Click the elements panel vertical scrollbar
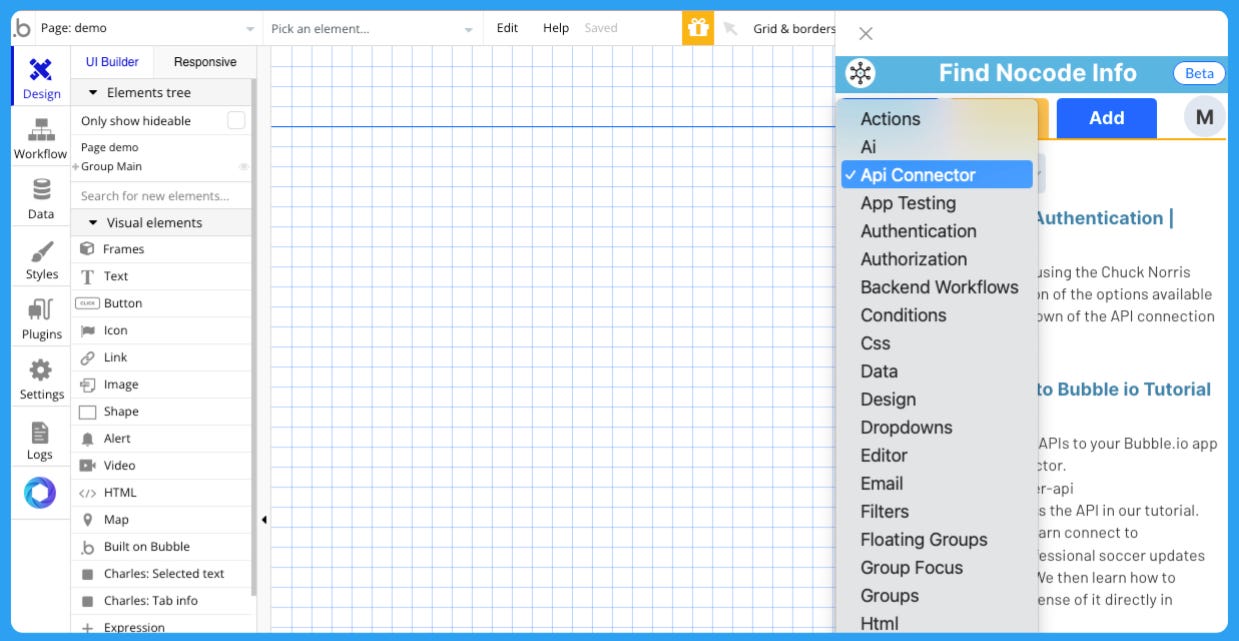The image size is (1239, 641). coord(254,340)
